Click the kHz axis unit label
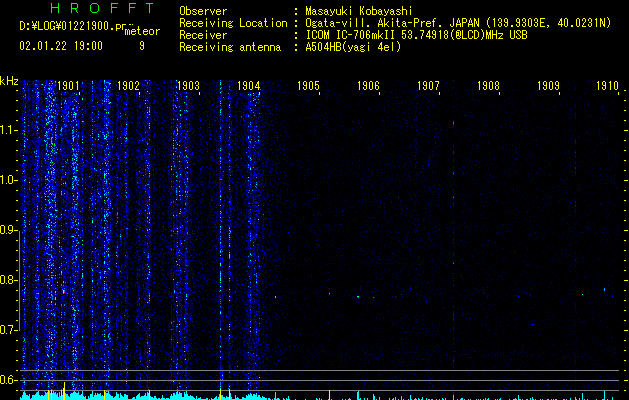The image size is (629, 400). (9, 81)
